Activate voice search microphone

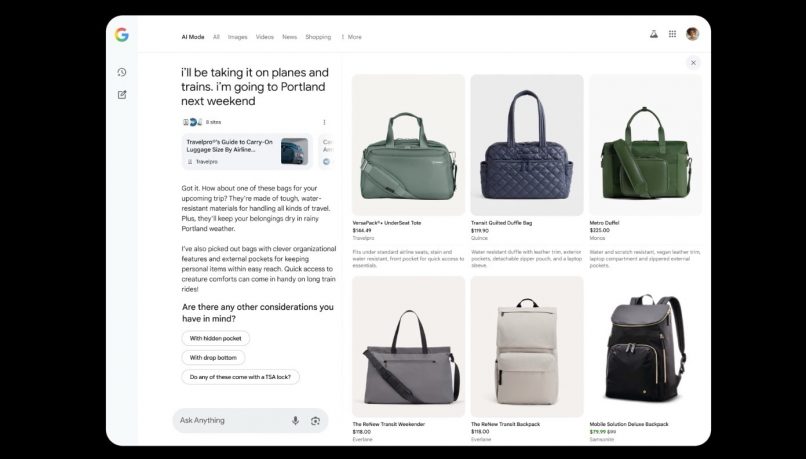[x=295, y=421]
